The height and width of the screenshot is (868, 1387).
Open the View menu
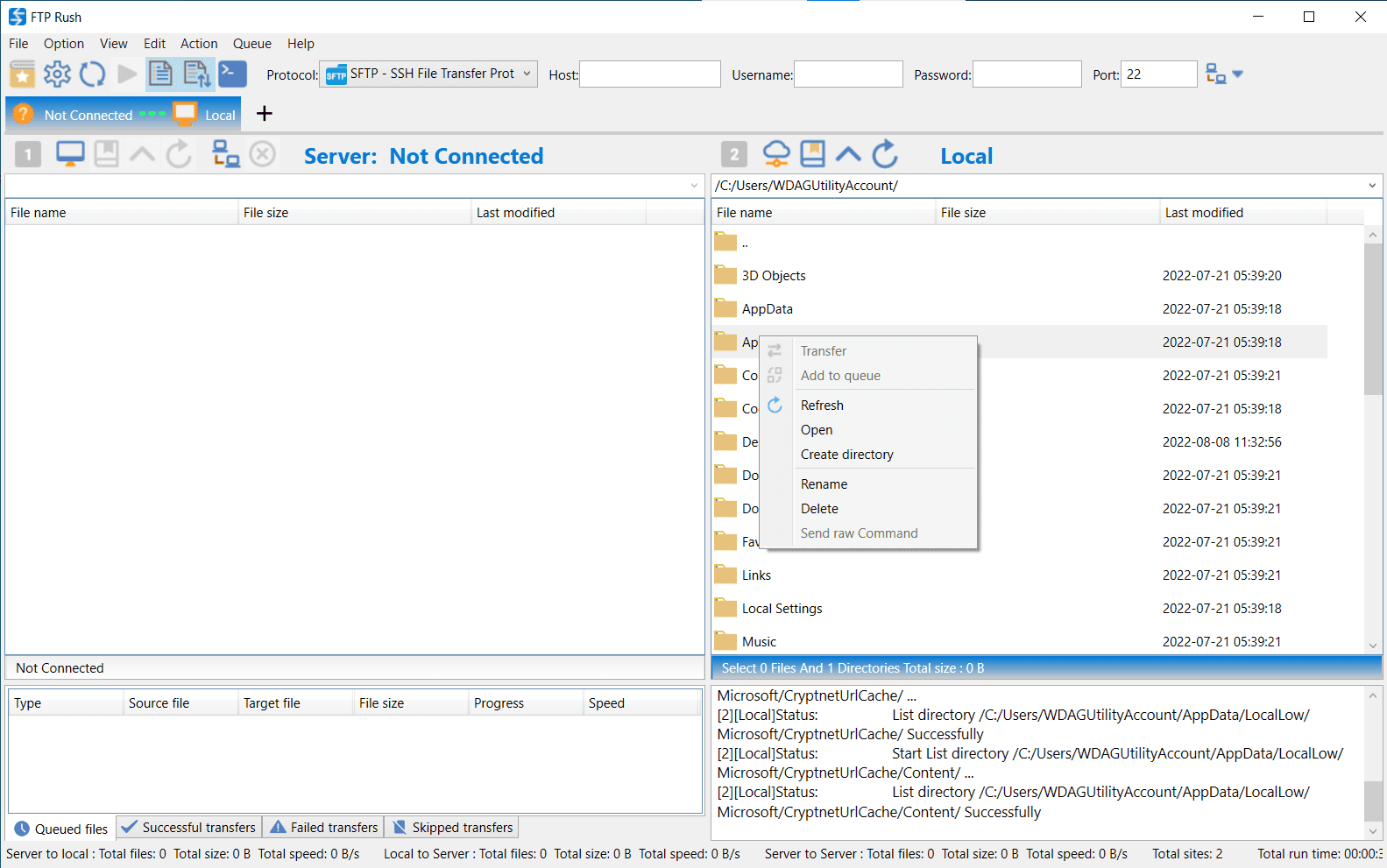[x=114, y=44]
